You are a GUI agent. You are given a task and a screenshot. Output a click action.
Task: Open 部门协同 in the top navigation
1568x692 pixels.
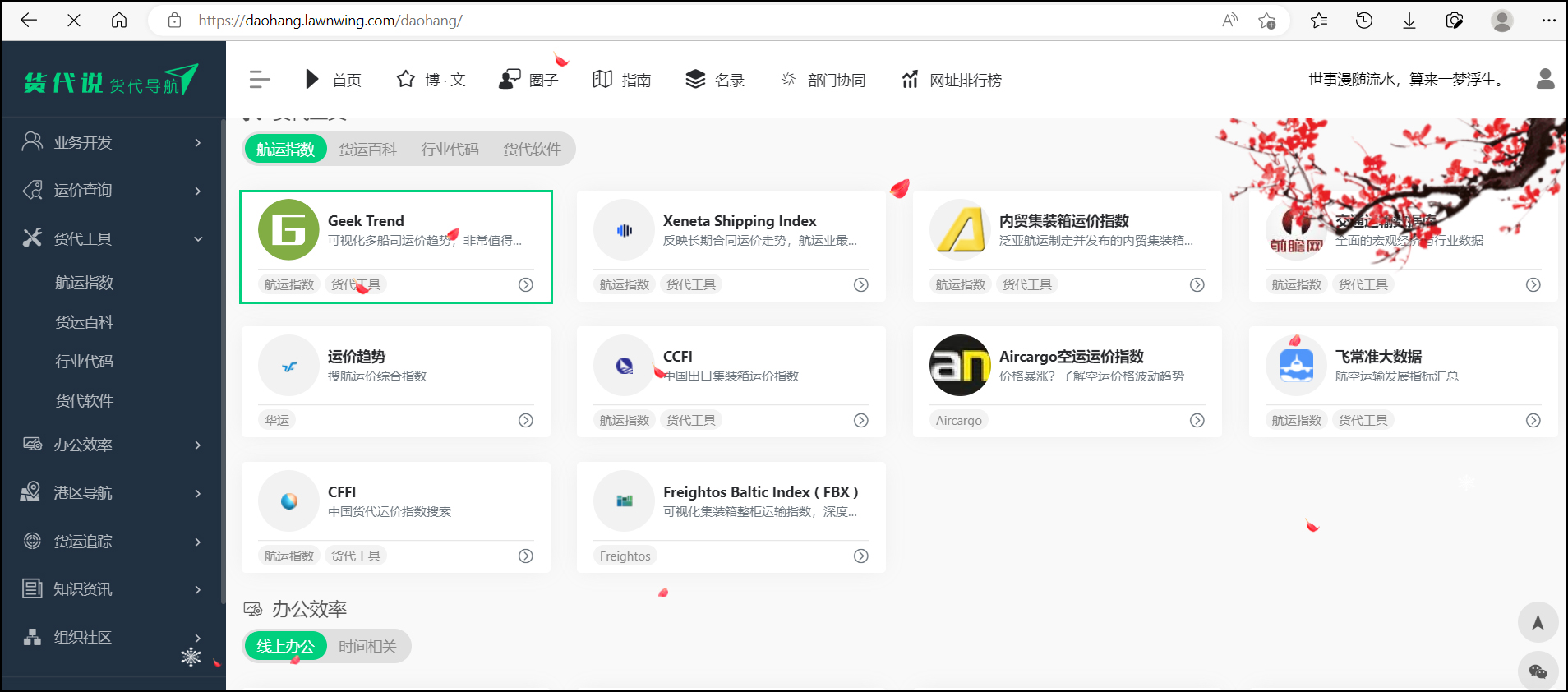[823, 80]
